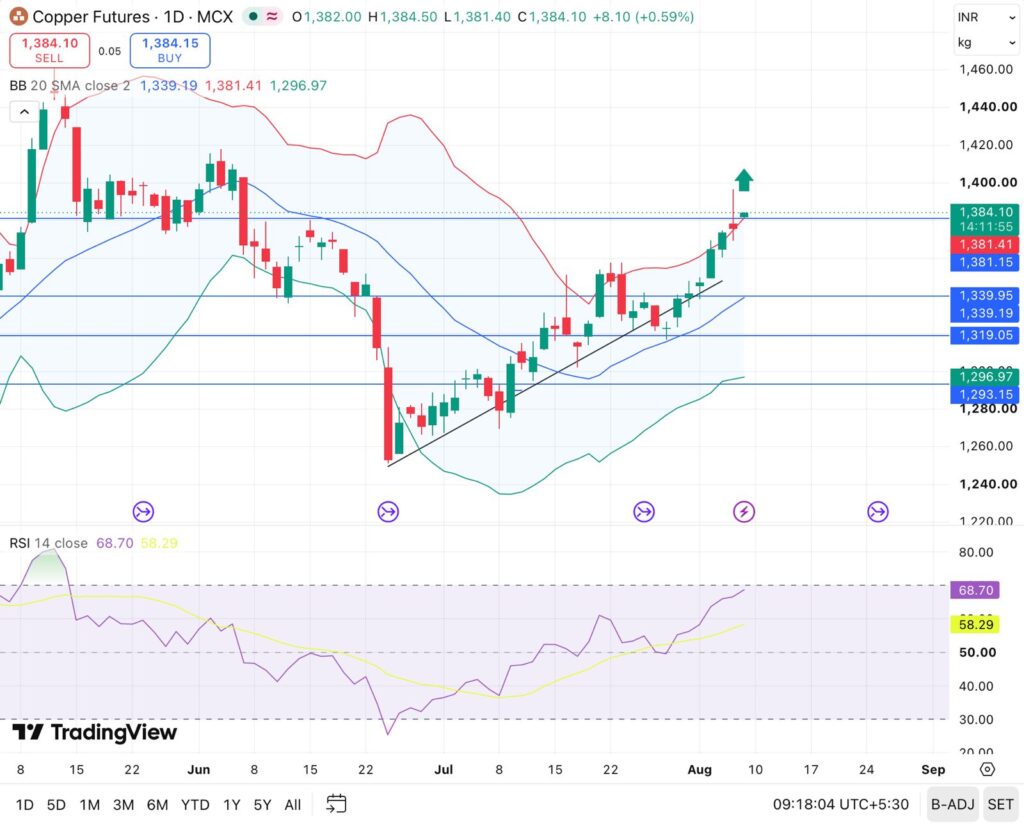Select the 3M time range
This screenshot has width=1024, height=824.
pyautogui.click(x=123, y=804)
